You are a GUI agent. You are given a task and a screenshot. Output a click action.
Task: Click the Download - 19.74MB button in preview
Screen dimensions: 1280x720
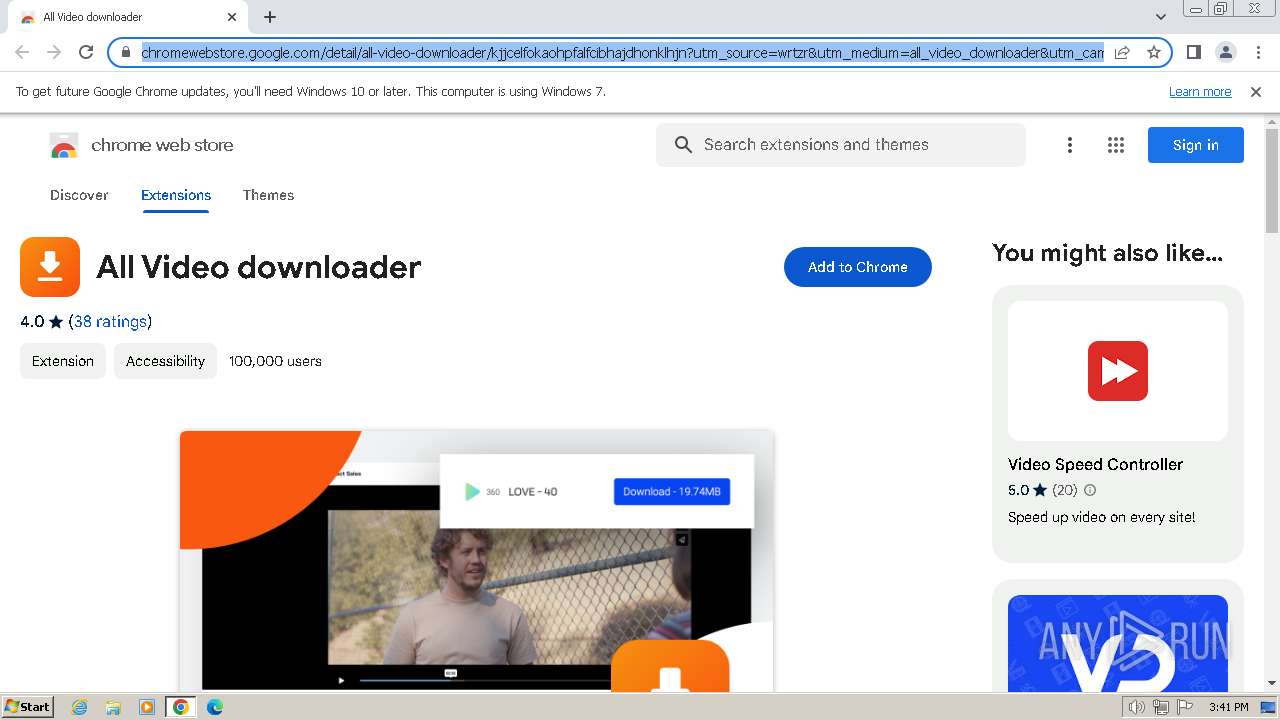[x=672, y=491]
